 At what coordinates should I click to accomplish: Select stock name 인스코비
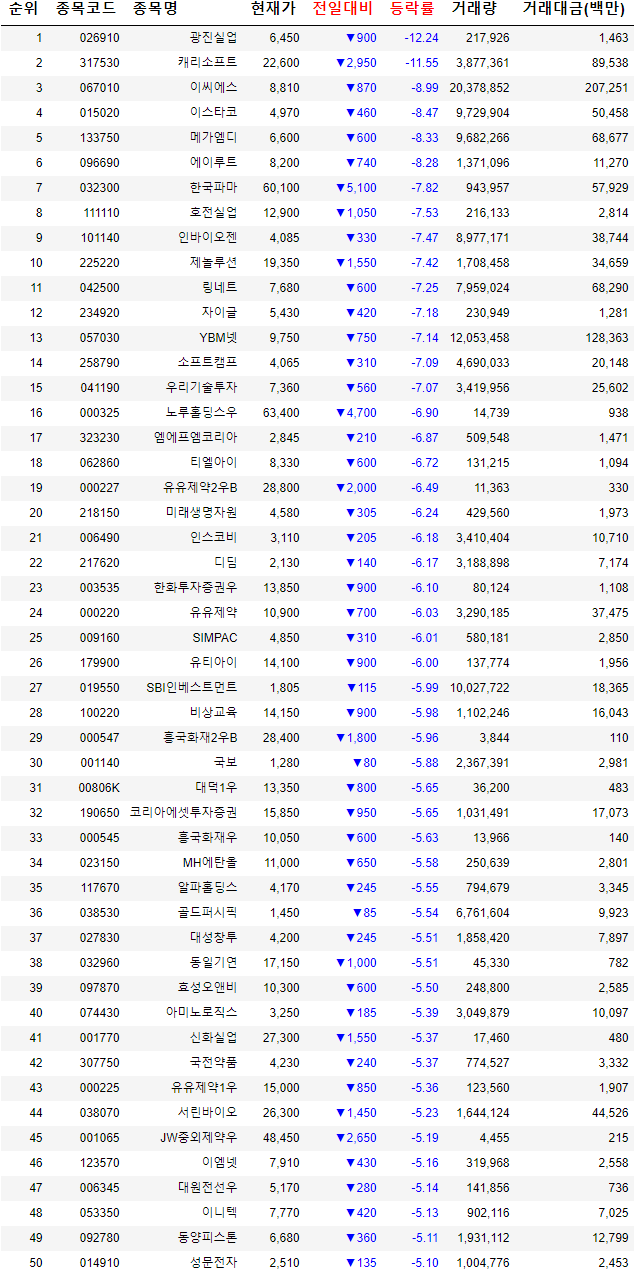click(213, 538)
